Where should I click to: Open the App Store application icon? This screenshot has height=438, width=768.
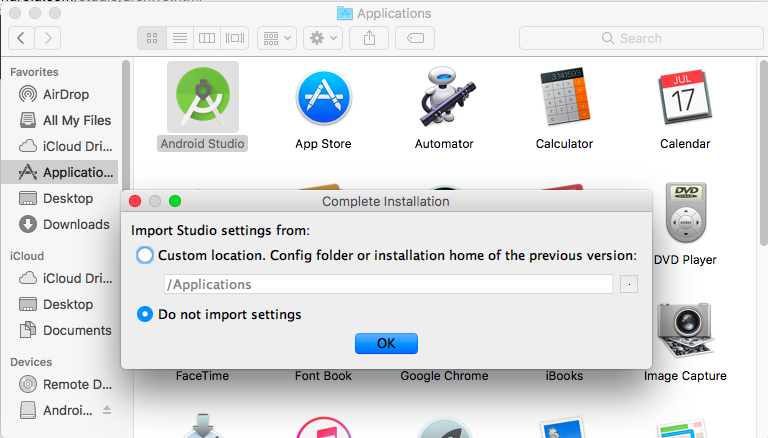pos(323,97)
